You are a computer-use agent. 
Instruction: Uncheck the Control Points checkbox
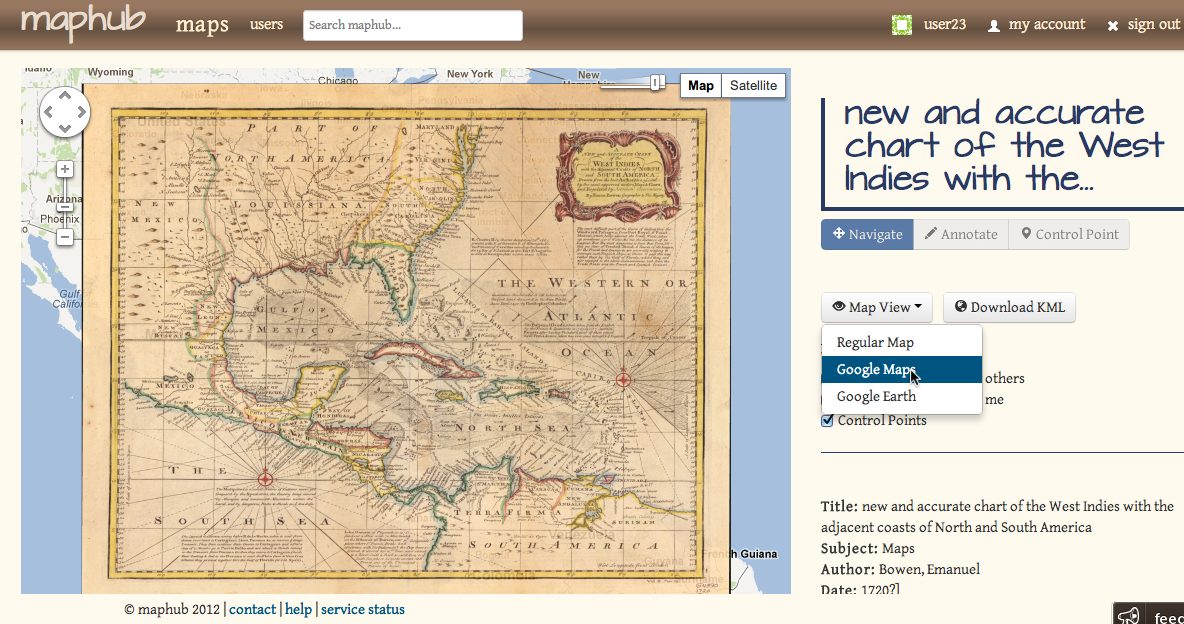click(828, 421)
